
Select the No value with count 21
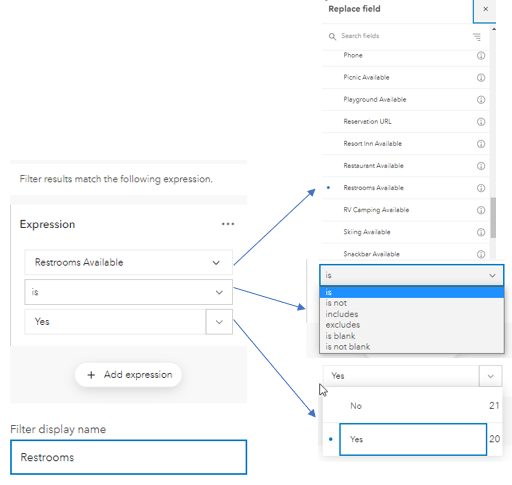pyautogui.click(x=412, y=406)
